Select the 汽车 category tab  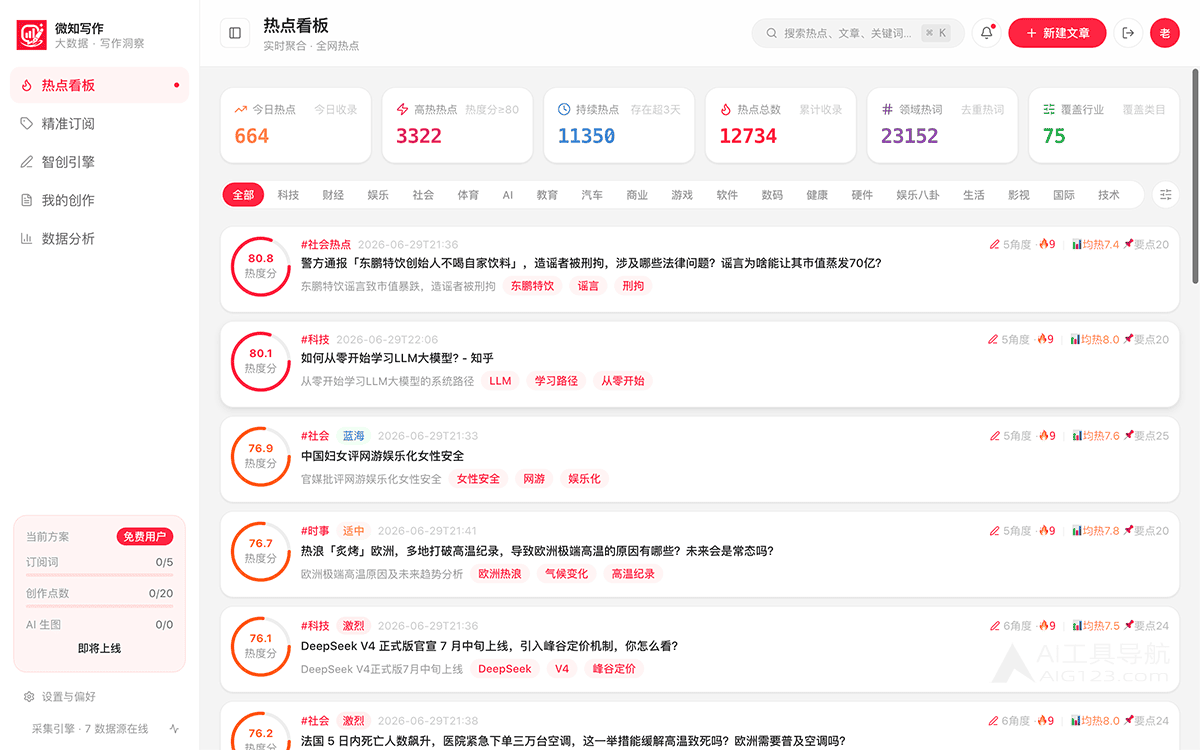coord(592,195)
